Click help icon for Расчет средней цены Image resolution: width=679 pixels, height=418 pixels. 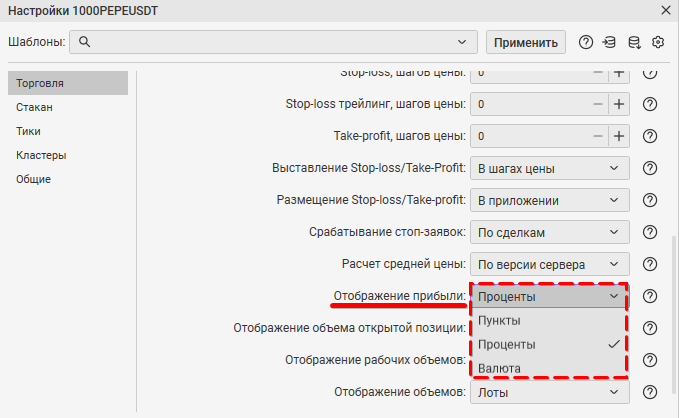[x=649, y=264]
